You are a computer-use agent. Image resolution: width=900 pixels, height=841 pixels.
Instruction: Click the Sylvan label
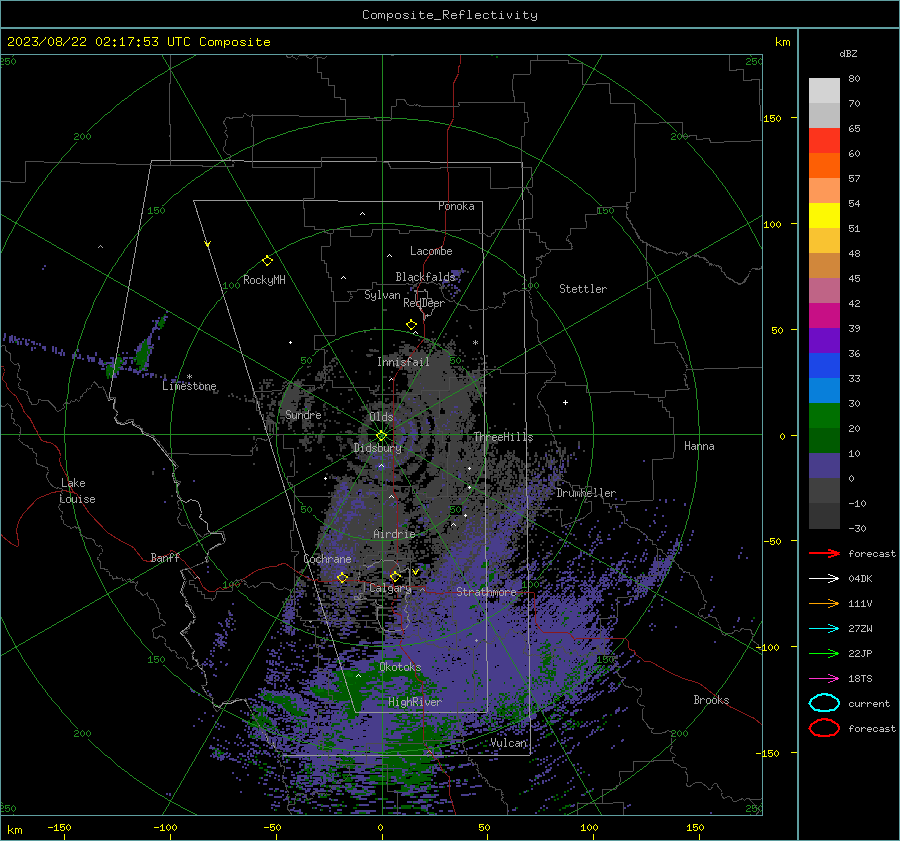point(382,295)
